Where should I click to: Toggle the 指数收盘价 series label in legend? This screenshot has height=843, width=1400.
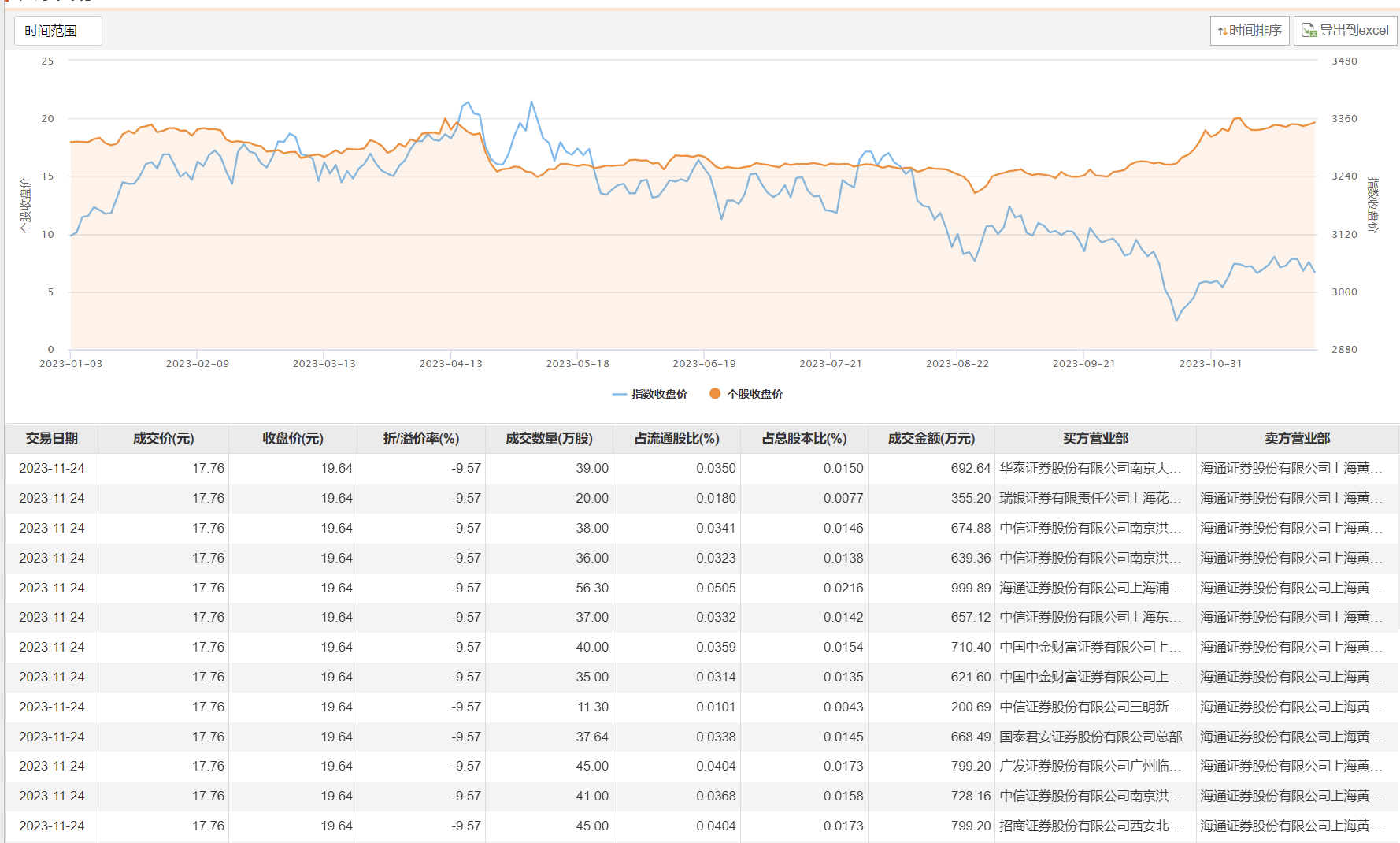pyautogui.click(x=659, y=394)
